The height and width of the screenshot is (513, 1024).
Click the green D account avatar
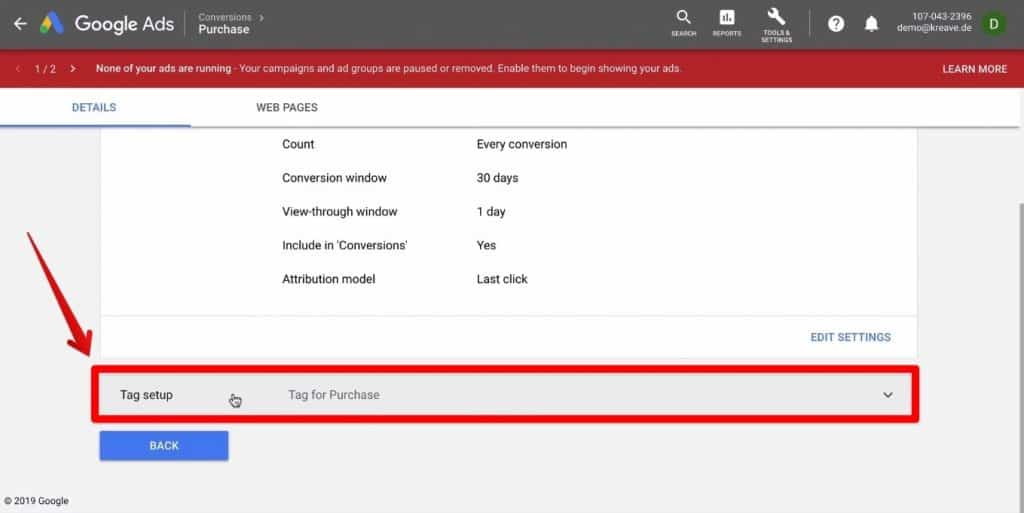993,23
